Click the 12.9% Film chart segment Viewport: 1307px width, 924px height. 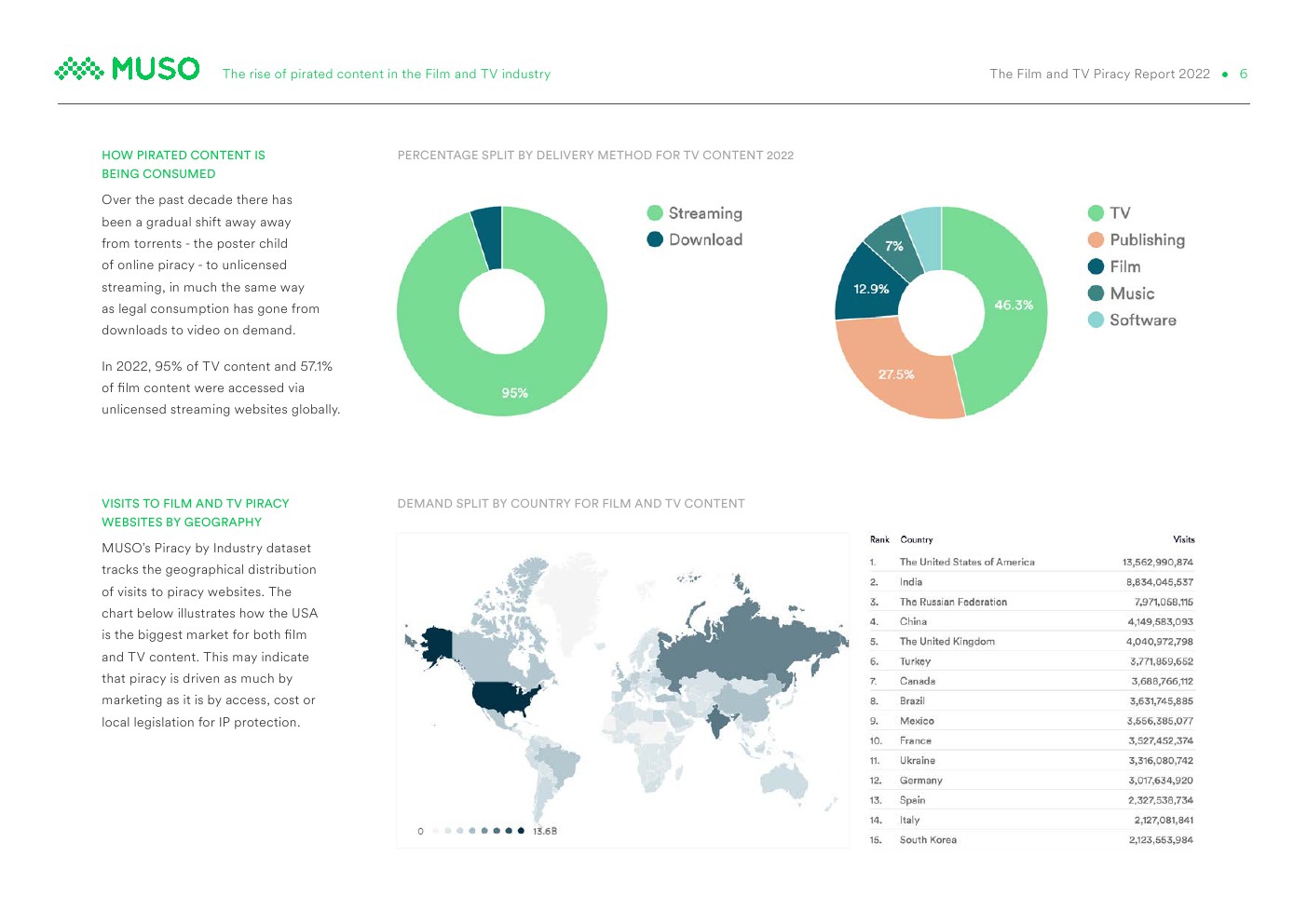870,289
